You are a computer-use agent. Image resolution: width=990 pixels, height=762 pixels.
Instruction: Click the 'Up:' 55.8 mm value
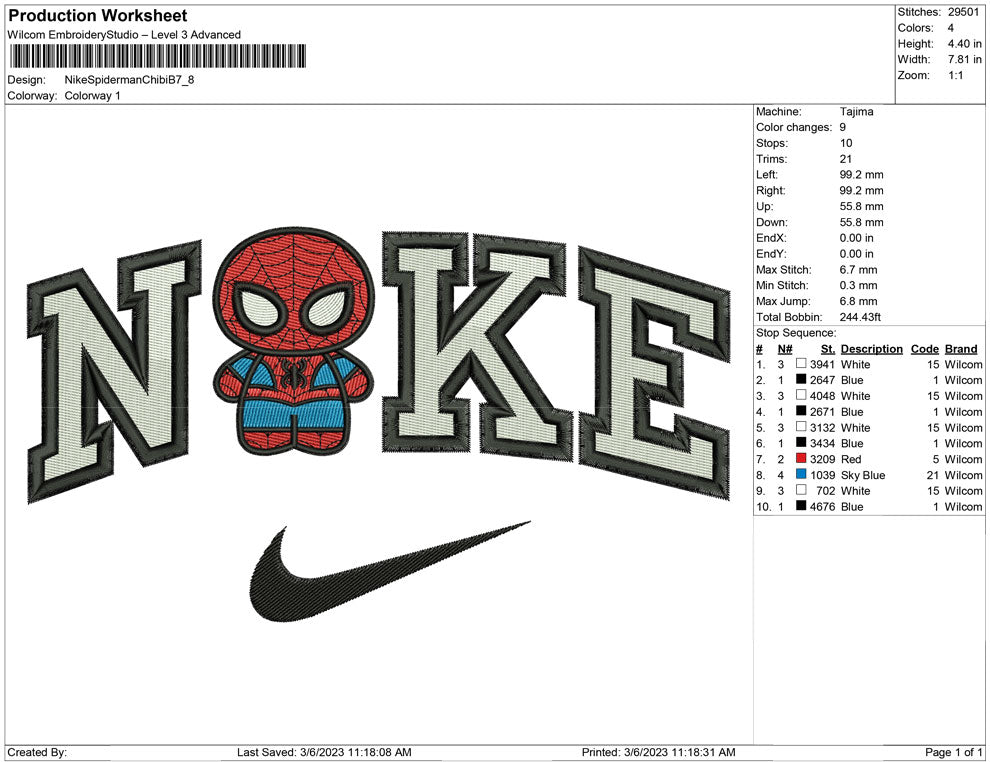[861, 206]
